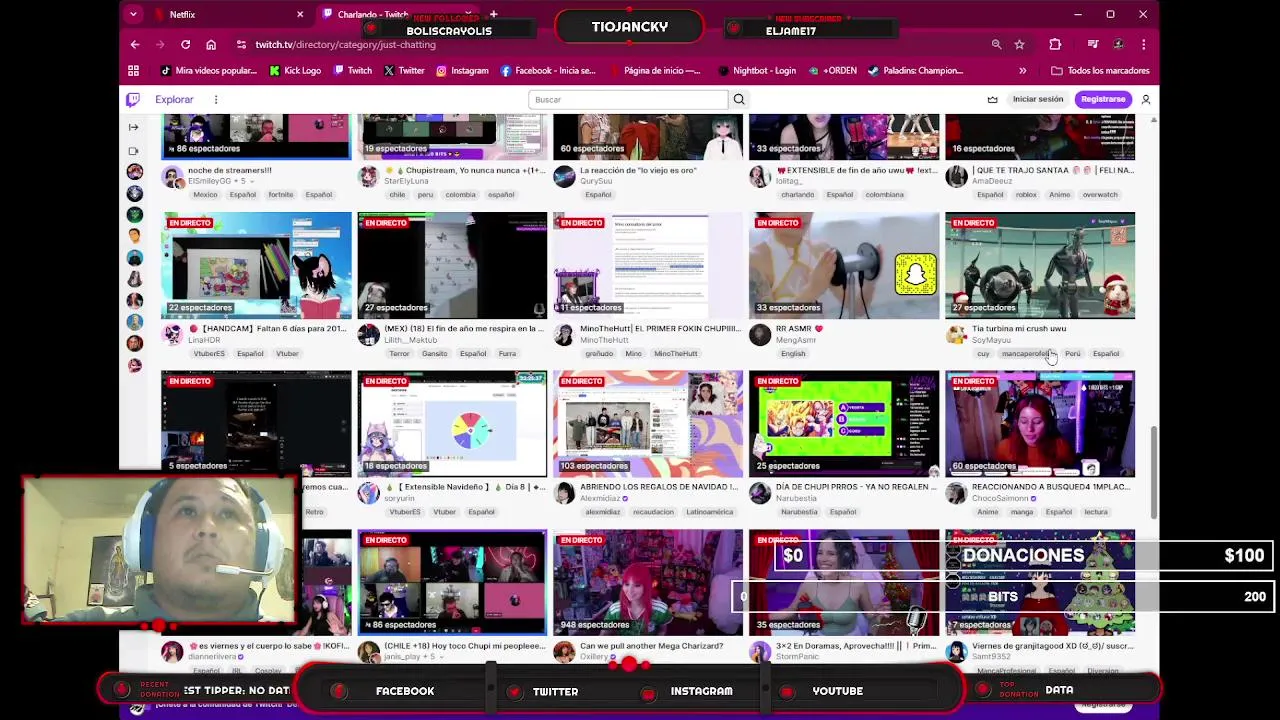Select the roblox tag under AmaDeeuz
Screen dimensions: 1280x720
[x=1026, y=194]
